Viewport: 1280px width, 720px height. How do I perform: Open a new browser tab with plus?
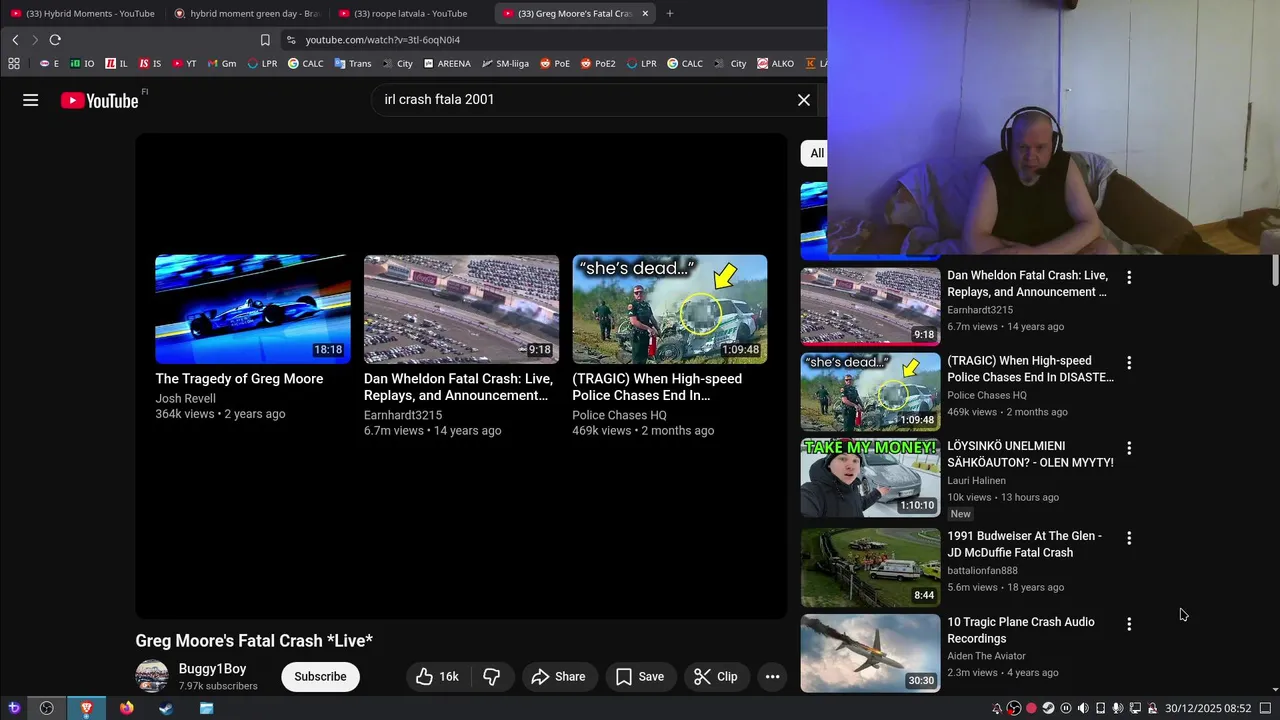tap(670, 13)
